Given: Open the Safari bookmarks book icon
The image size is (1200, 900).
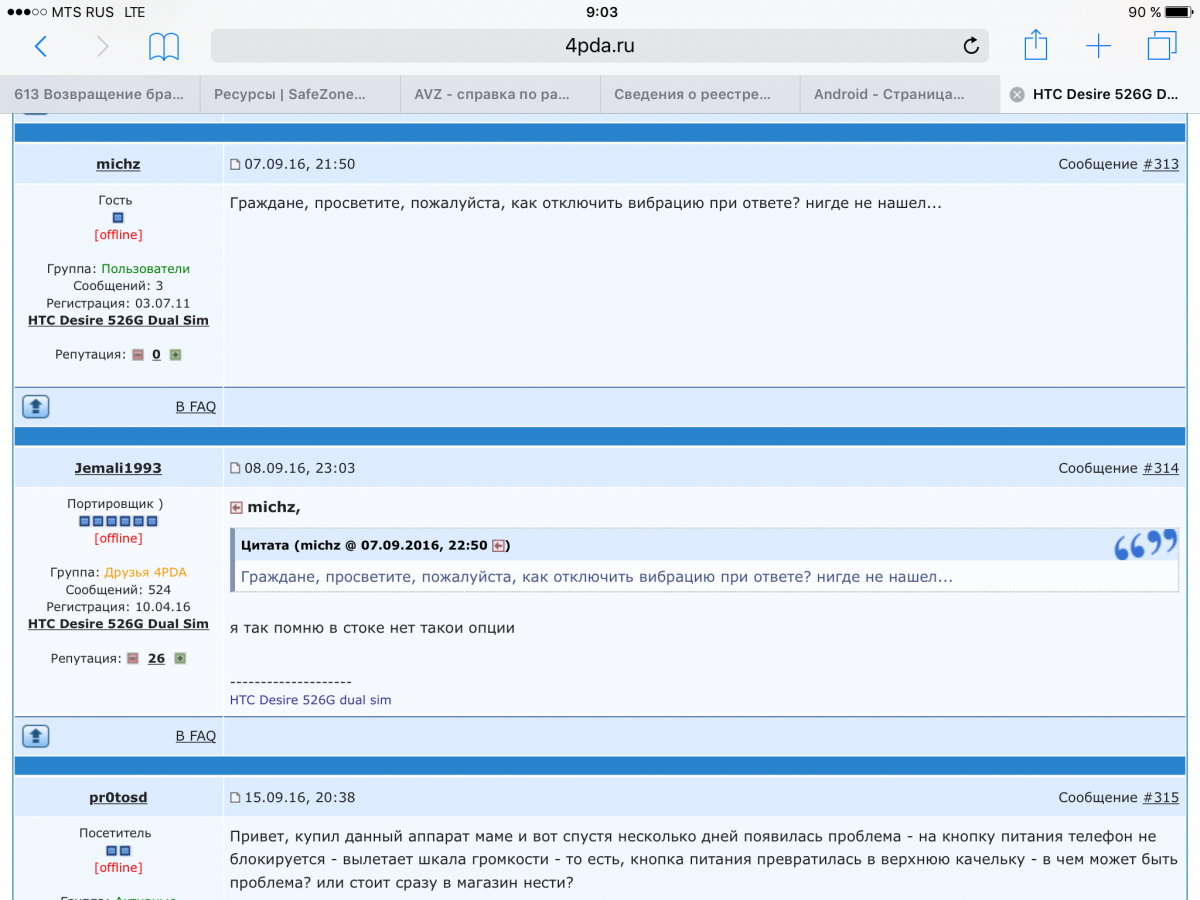Looking at the screenshot, I should pyautogui.click(x=164, y=46).
